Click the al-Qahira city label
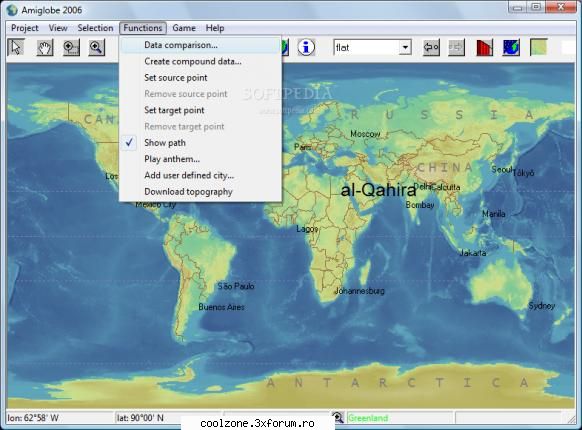 378,190
